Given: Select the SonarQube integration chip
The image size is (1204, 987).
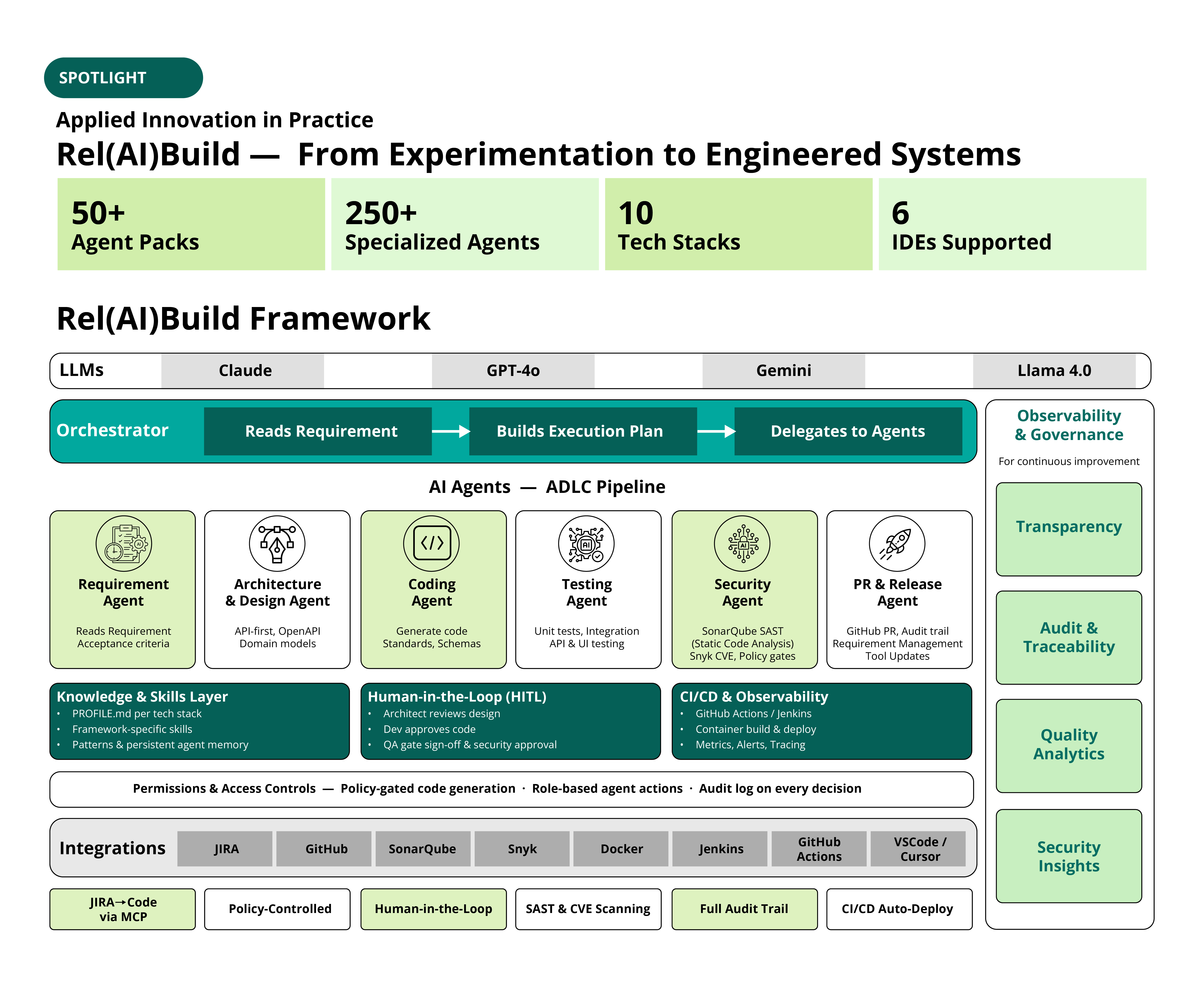Looking at the screenshot, I should pos(423,849).
